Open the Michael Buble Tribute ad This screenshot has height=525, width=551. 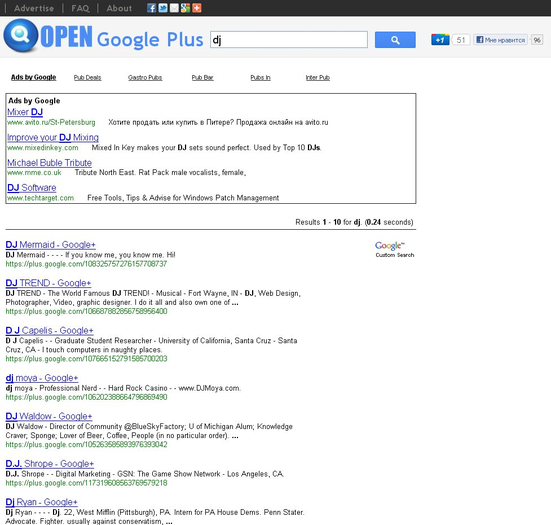click(50, 163)
